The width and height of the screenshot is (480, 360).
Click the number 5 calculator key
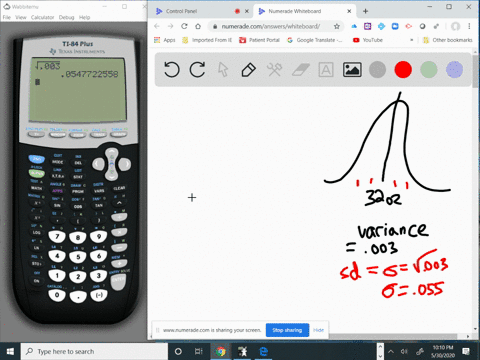point(78,257)
